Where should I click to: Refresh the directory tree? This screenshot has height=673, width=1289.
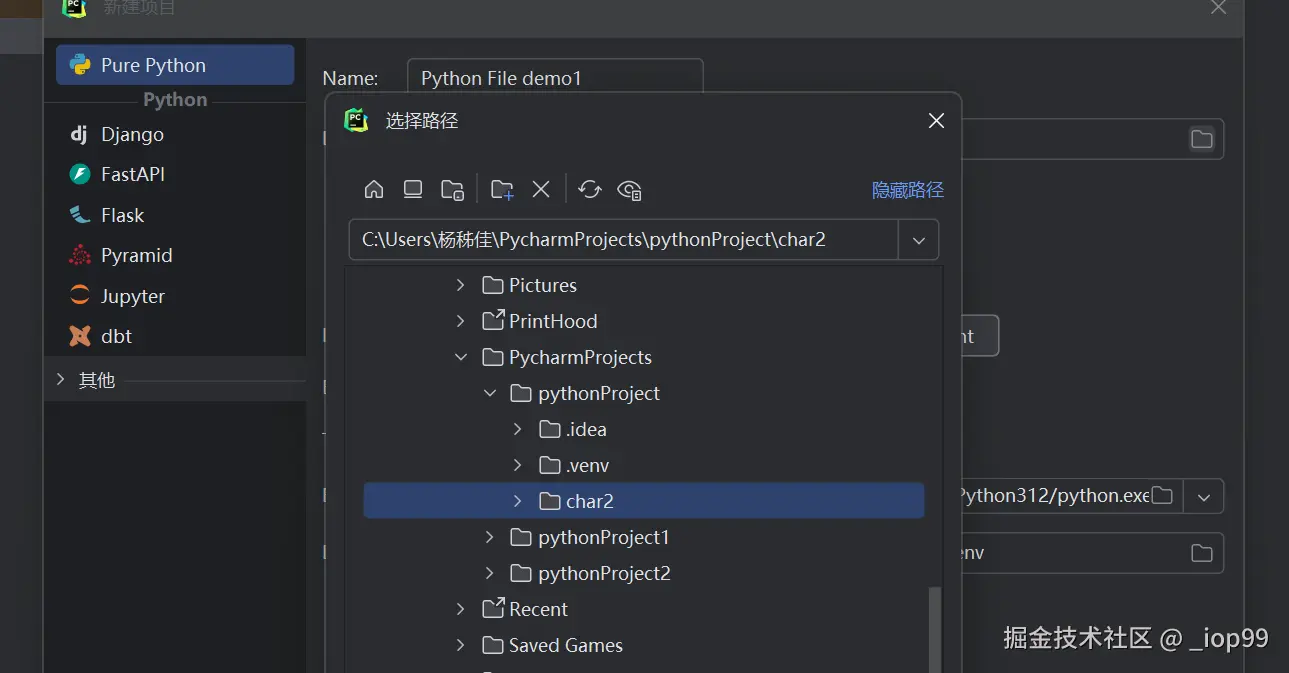click(590, 189)
